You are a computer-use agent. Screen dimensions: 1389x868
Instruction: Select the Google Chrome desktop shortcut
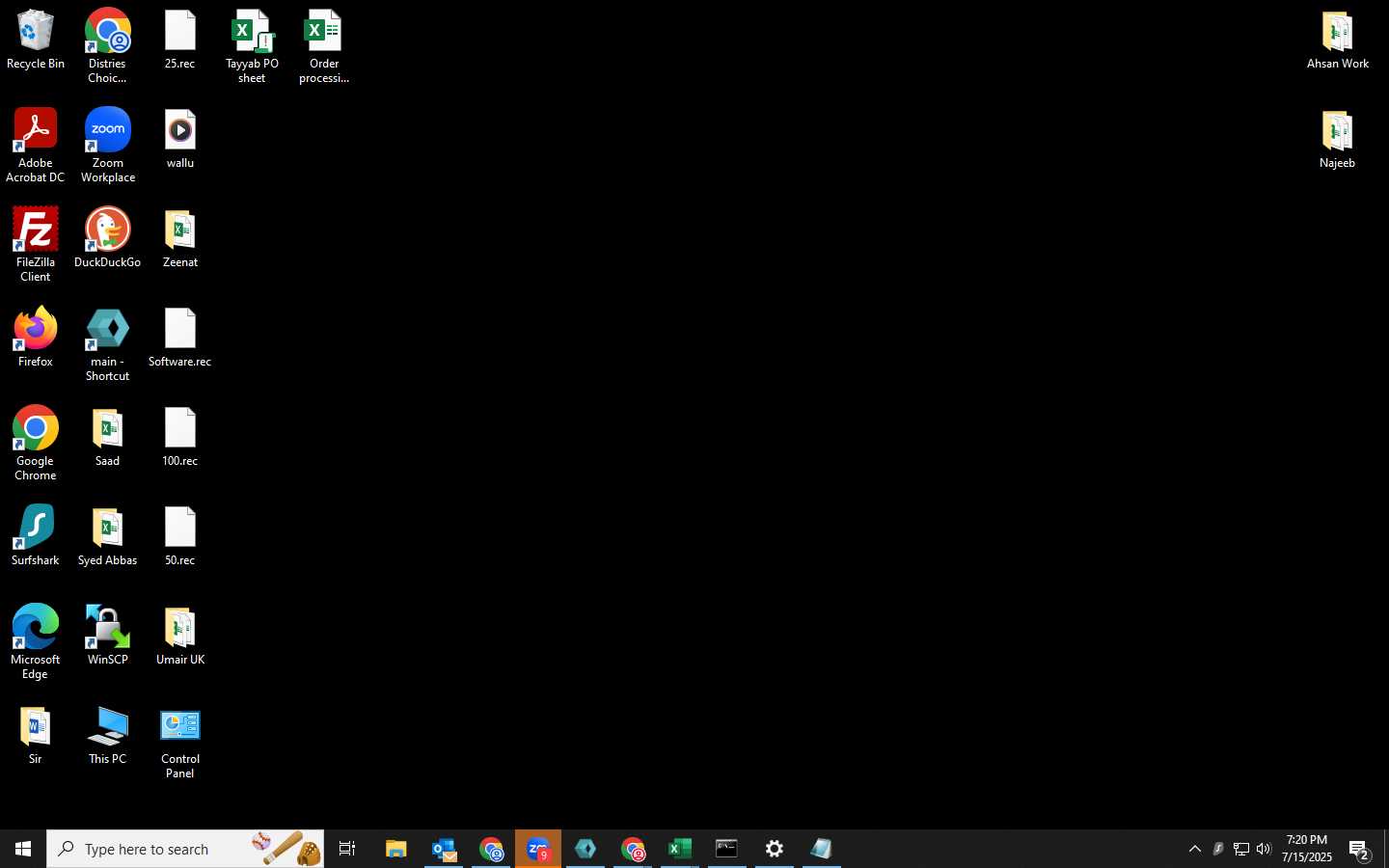click(x=36, y=444)
